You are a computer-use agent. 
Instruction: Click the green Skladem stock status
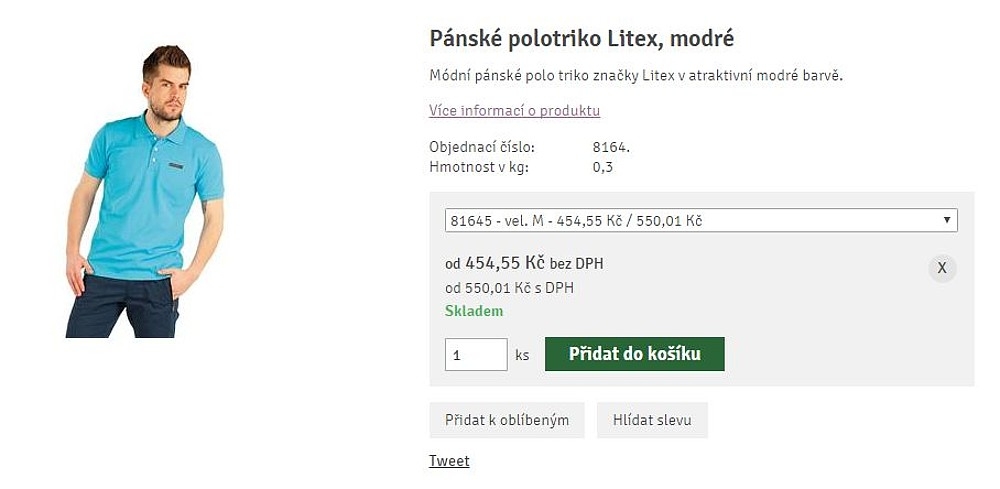[x=474, y=311]
